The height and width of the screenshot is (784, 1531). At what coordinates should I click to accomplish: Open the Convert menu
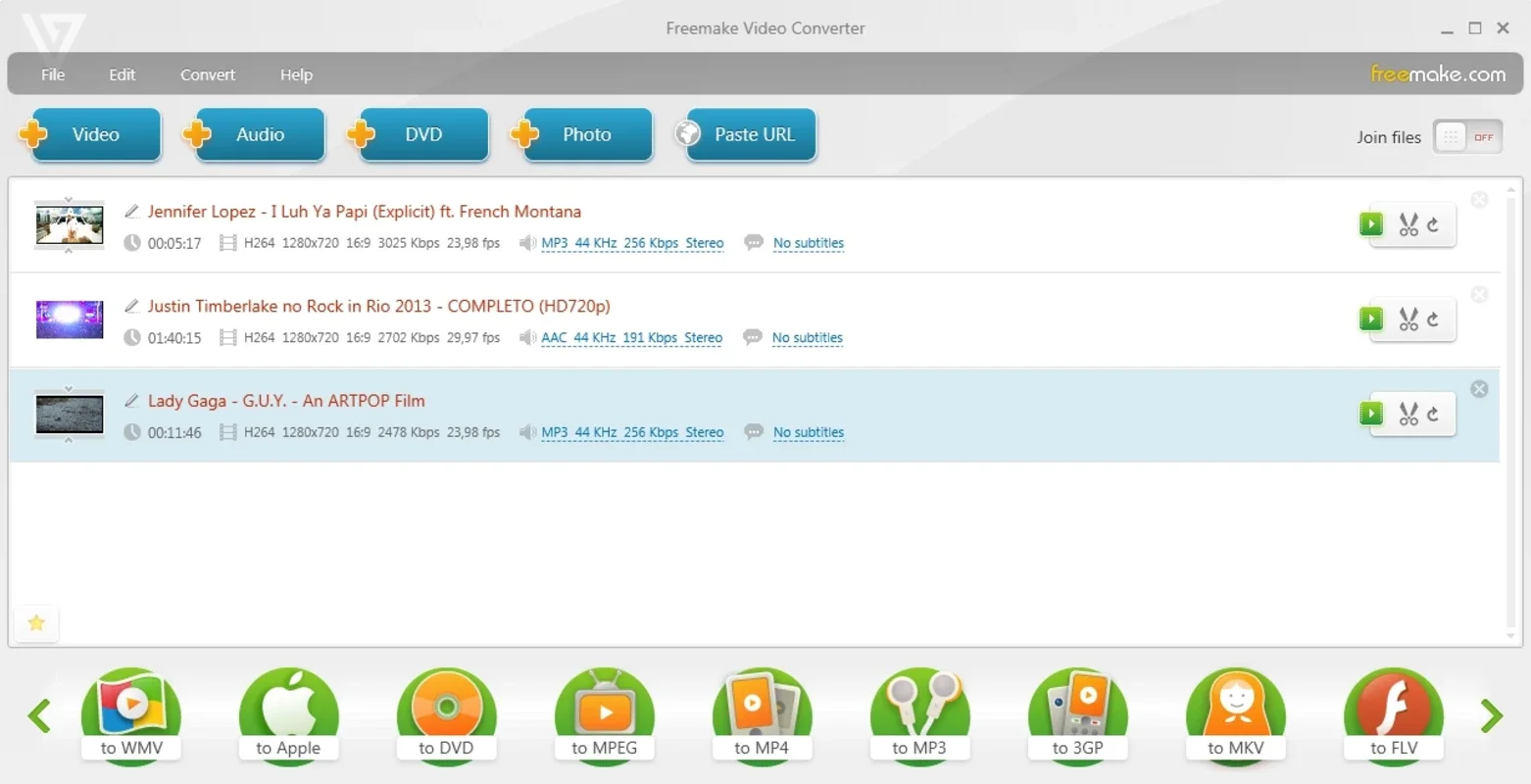208,74
